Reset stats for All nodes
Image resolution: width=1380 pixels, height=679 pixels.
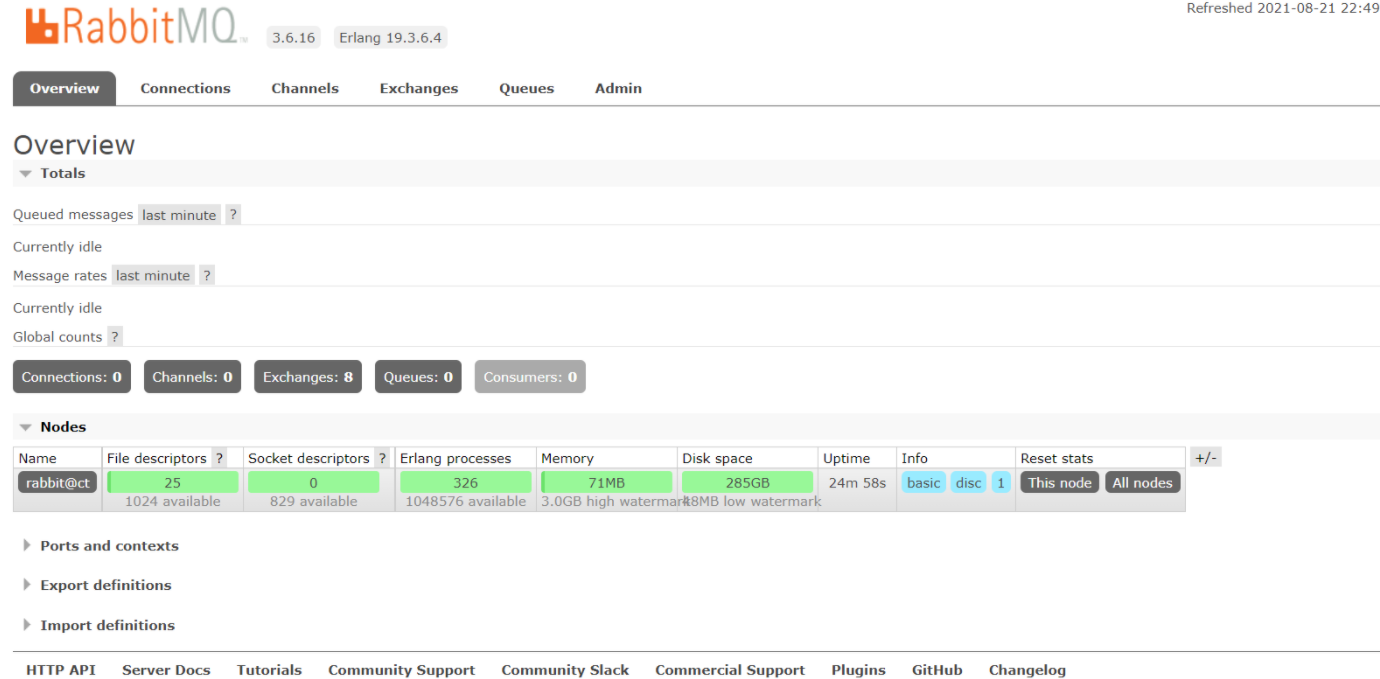pos(1142,482)
